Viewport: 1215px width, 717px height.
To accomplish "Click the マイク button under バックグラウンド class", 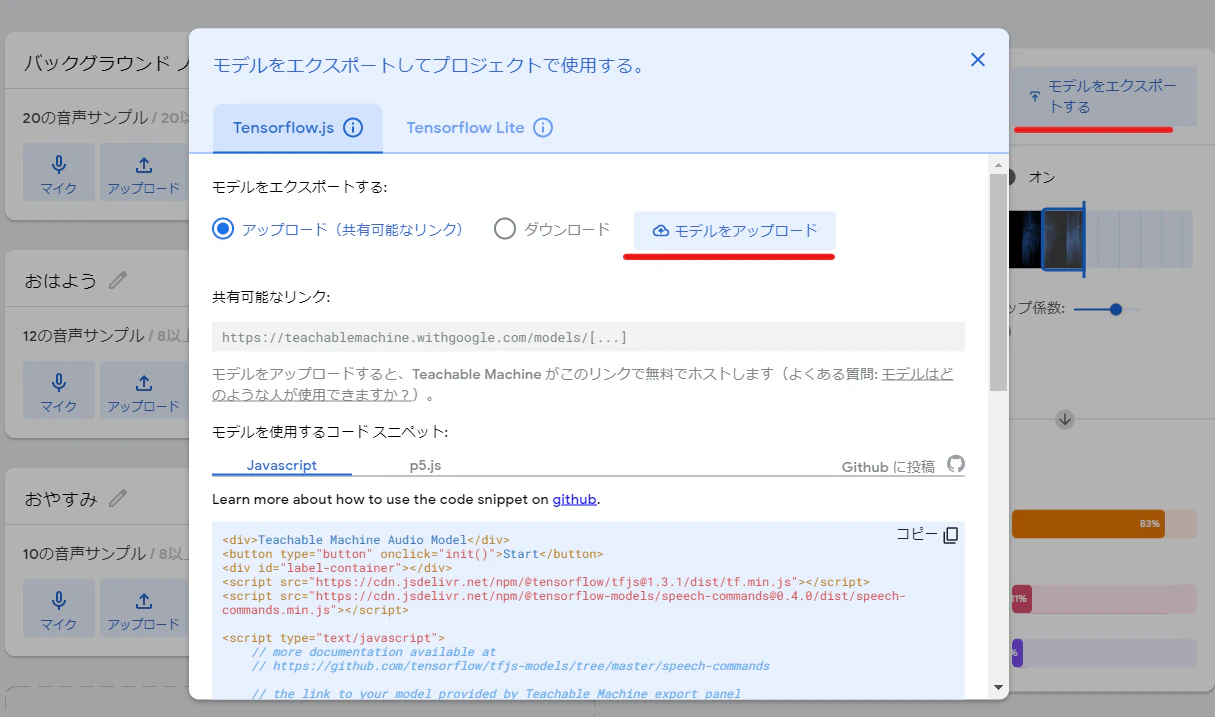I will (59, 172).
